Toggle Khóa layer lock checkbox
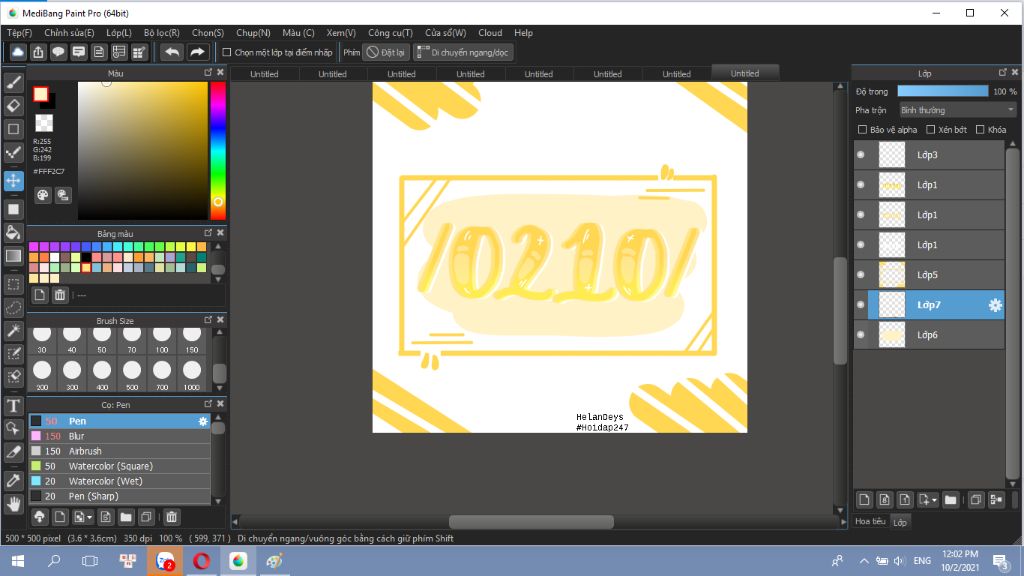 pyautogui.click(x=980, y=129)
